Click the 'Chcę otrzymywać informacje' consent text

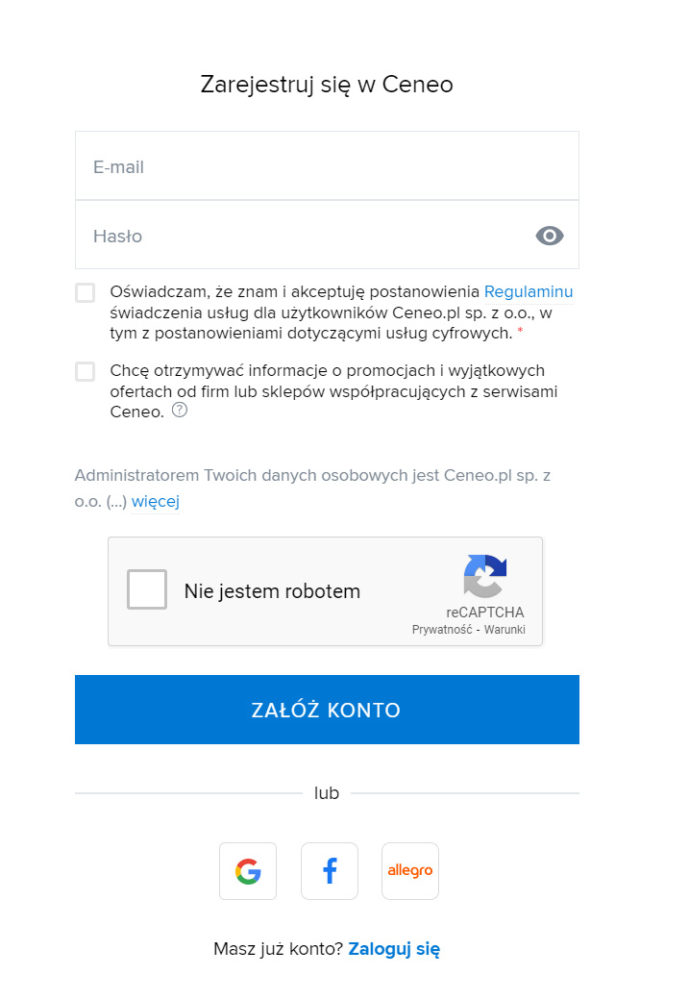[x=334, y=391]
